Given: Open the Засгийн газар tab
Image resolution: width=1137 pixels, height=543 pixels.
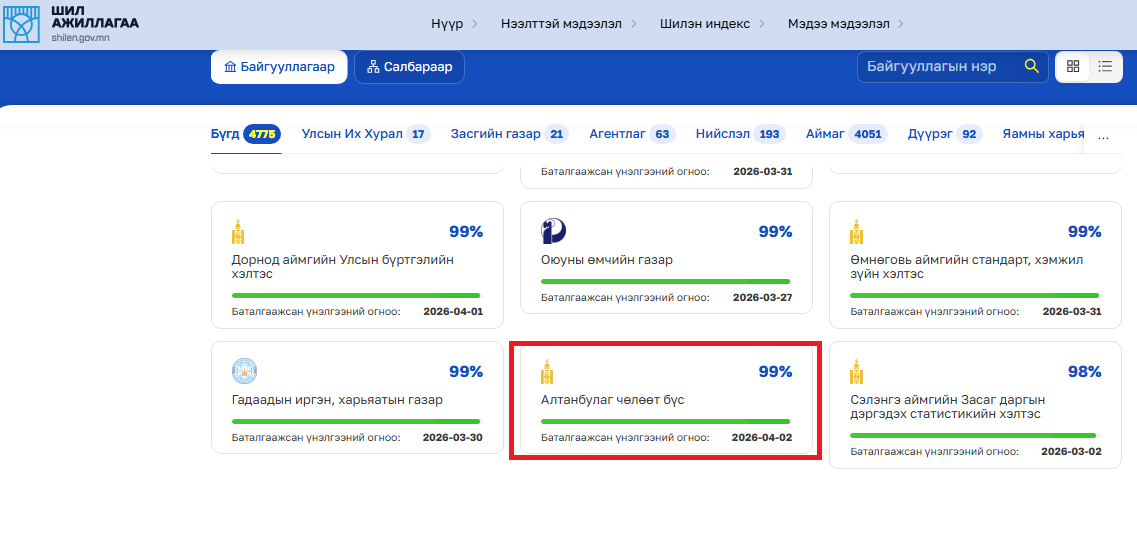Looking at the screenshot, I should pyautogui.click(x=495, y=134).
